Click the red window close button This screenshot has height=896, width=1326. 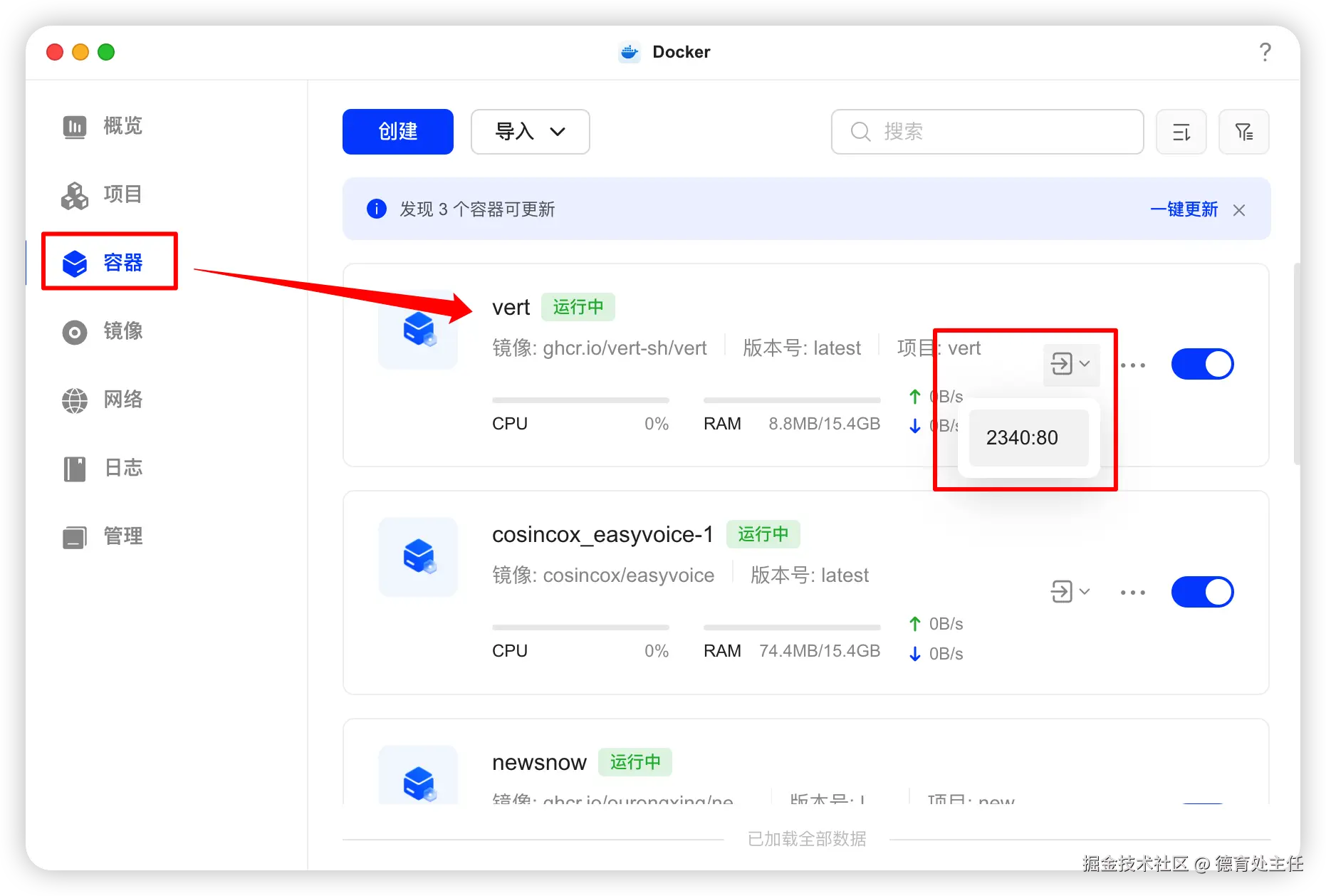(55, 52)
